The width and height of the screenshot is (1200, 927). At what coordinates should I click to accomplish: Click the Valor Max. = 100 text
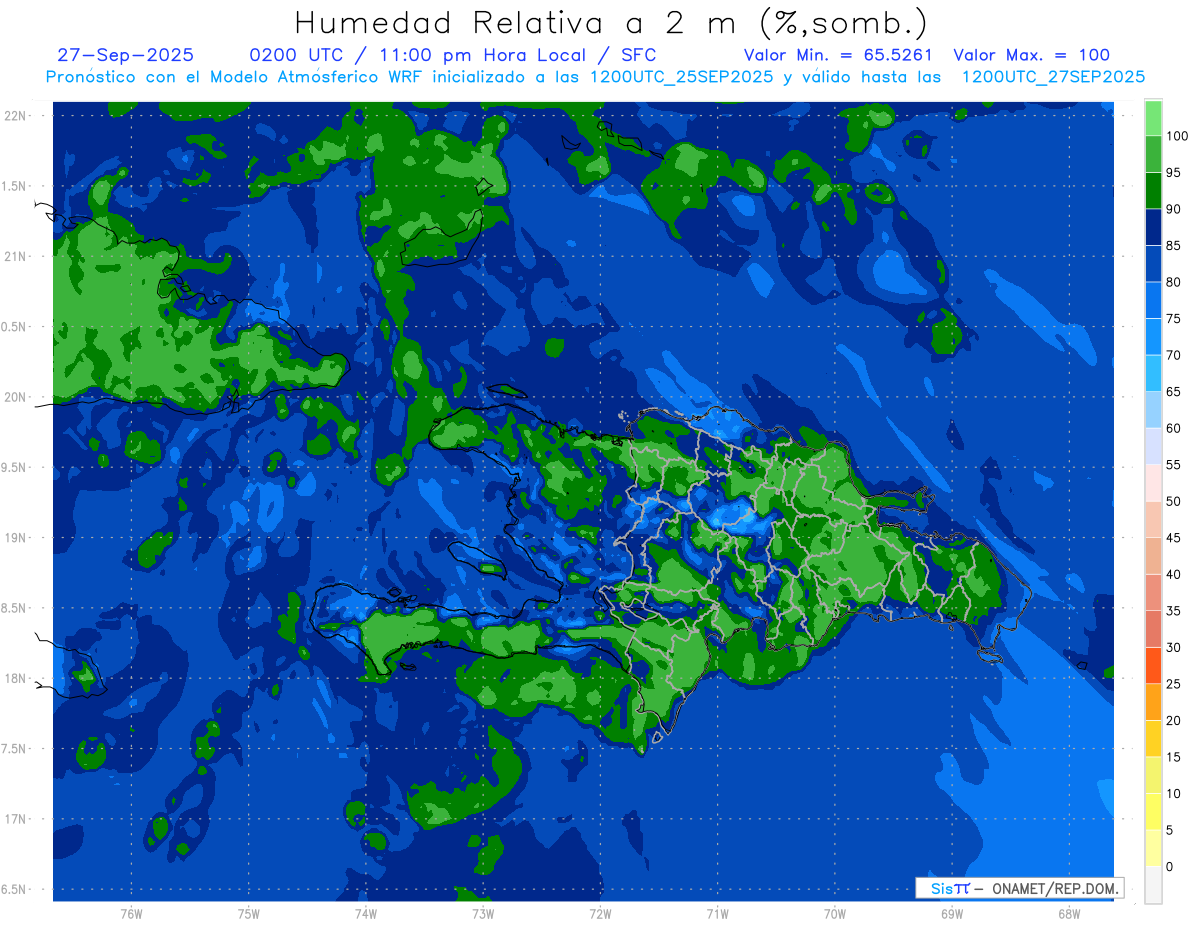pos(1031,55)
